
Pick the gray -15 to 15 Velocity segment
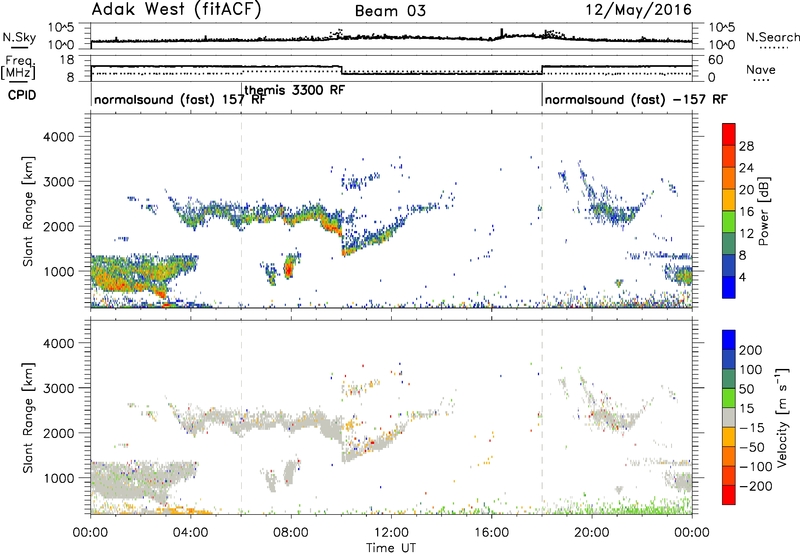click(729, 417)
